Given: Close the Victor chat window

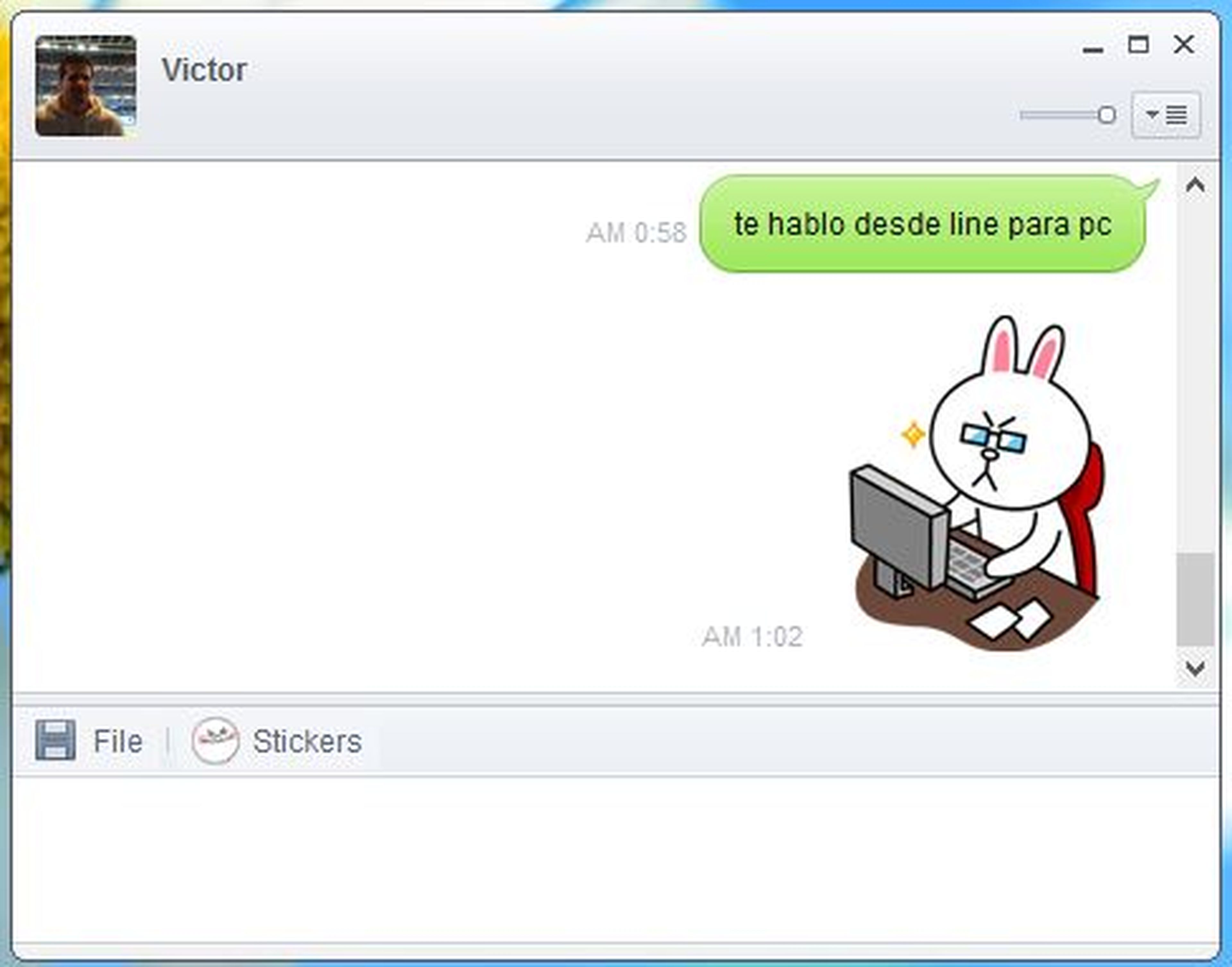Looking at the screenshot, I should pyautogui.click(x=1184, y=44).
